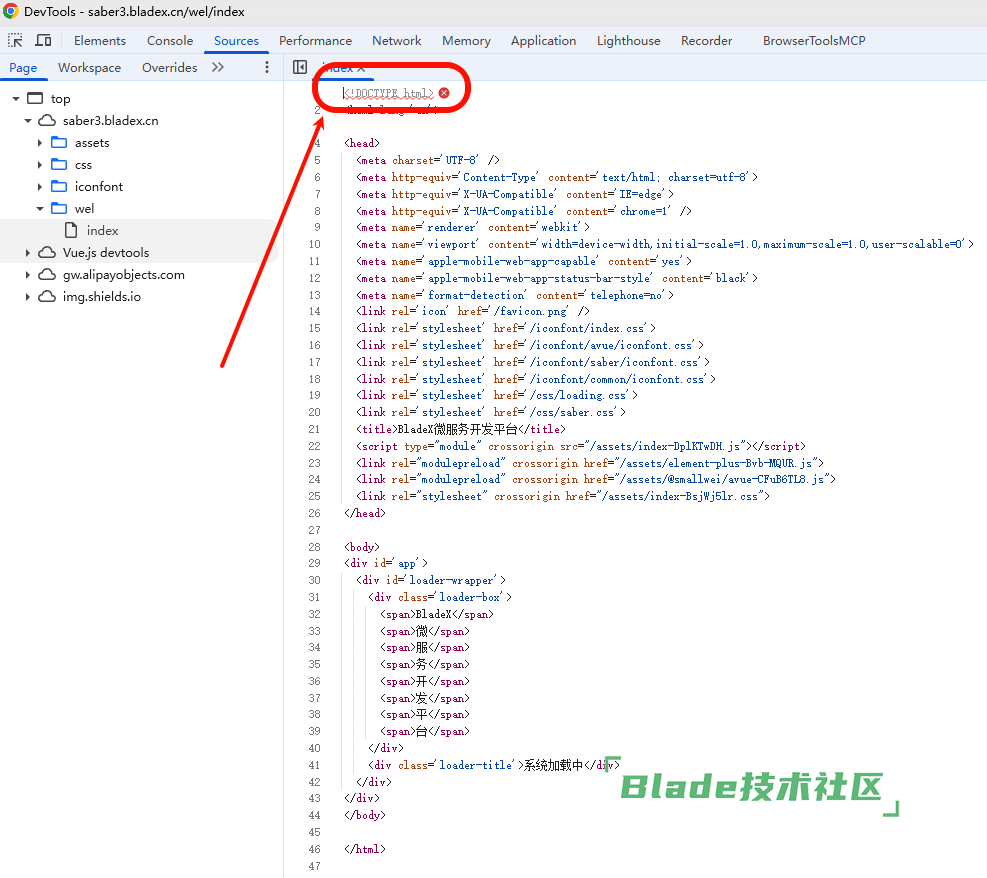Click the Vue.js devtools cloud icon
Image resolution: width=987 pixels, height=878 pixels.
tap(47, 253)
